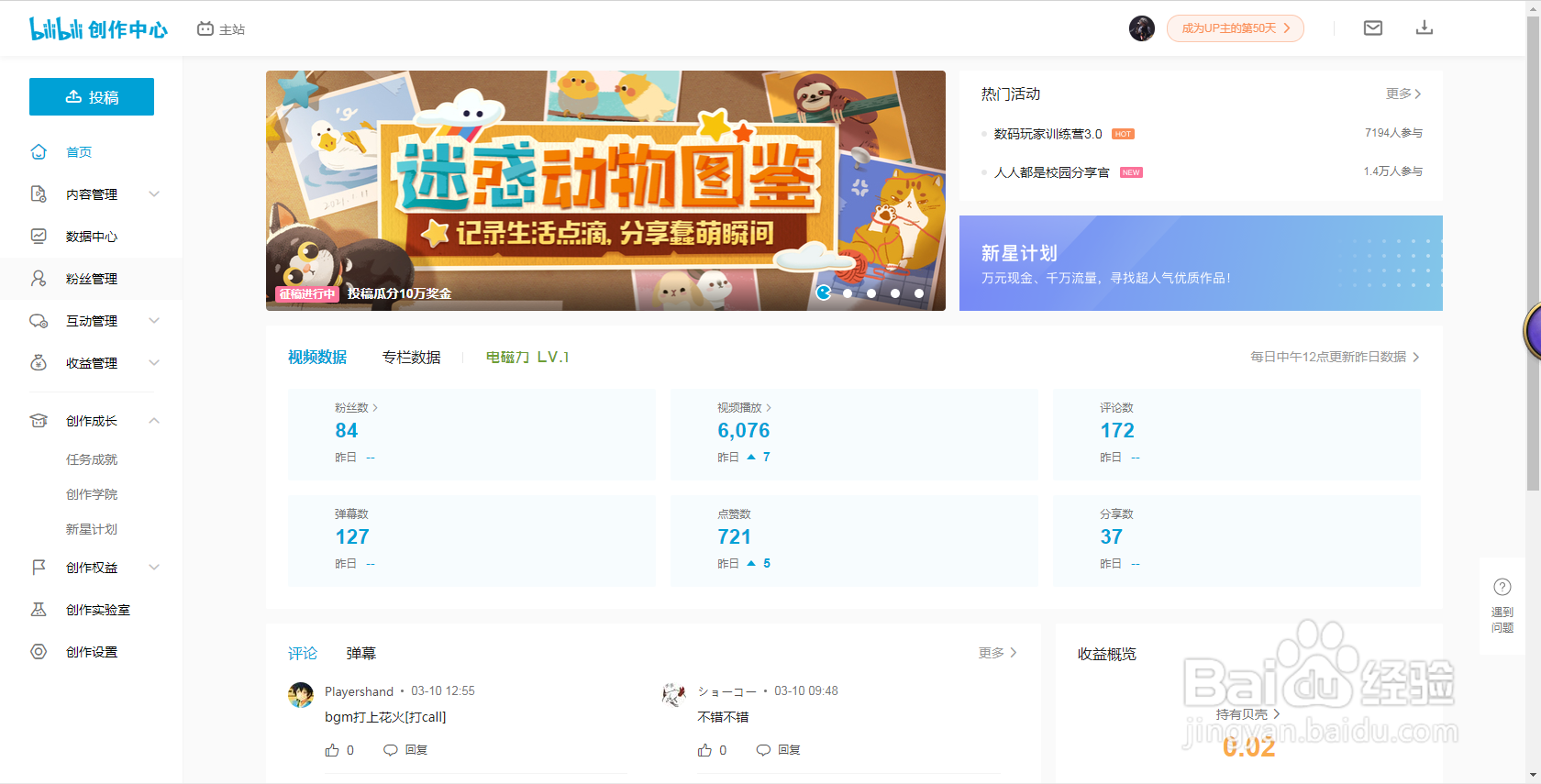
Task: Open the 新星计划 promo banner
Action: (x=1201, y=263)
